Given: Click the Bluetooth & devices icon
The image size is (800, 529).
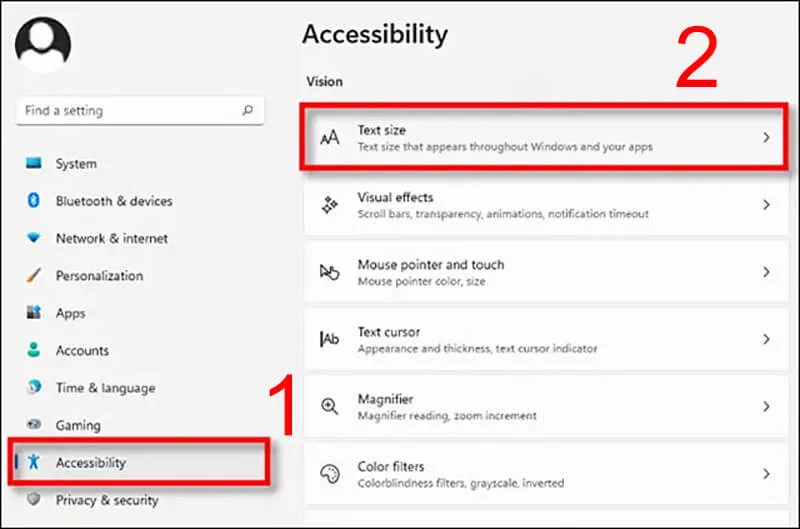Looking at the screenshot, I should [x=34, y=201].
